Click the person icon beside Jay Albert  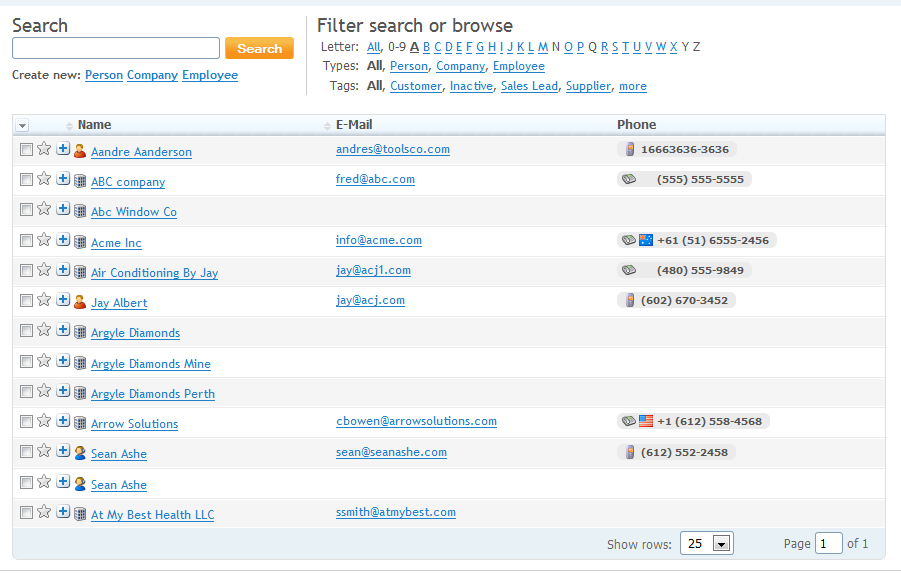click(x=80, y=301)
